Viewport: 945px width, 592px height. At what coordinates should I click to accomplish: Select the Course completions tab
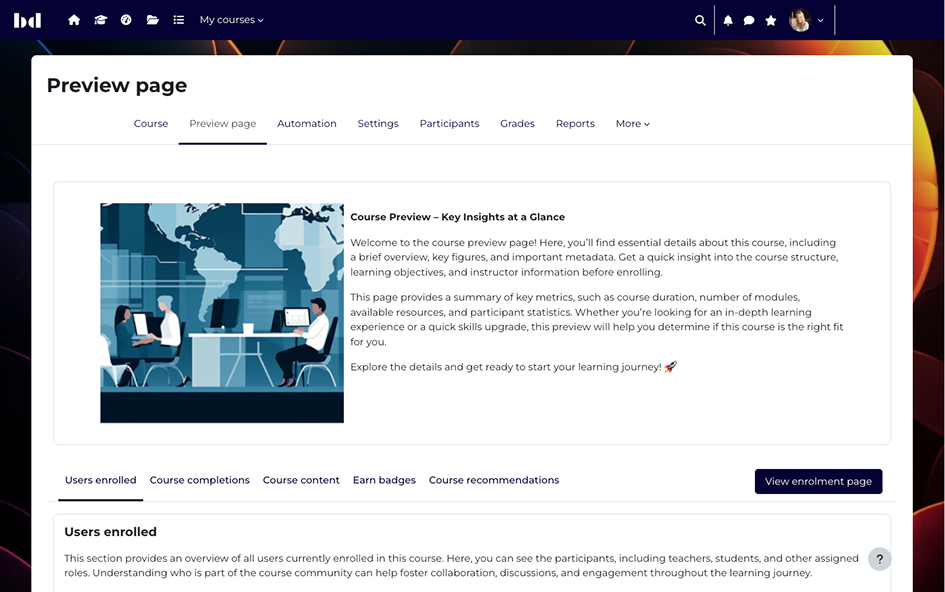click(x=199, y=480)
